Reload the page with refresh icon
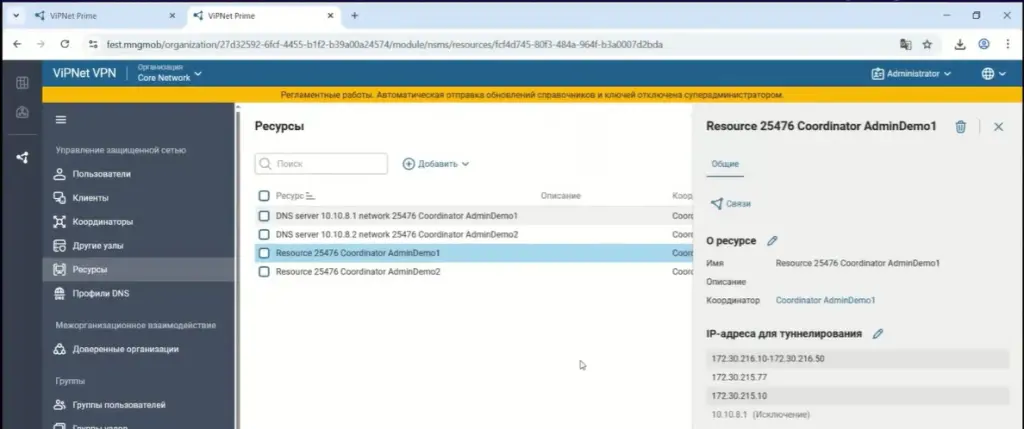The image size is (1024, 429). (x=65, y=44)
